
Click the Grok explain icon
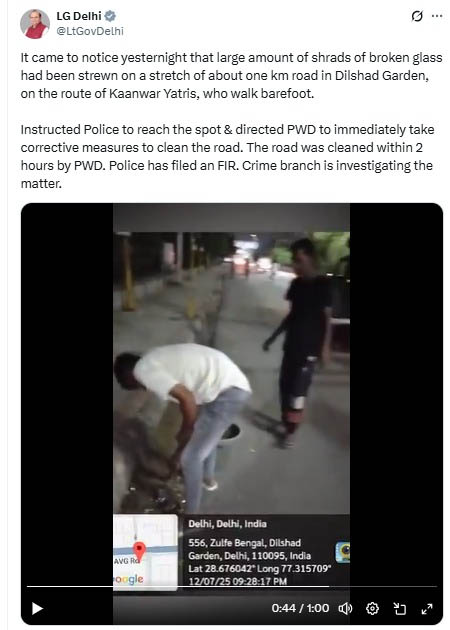[417, 16]
